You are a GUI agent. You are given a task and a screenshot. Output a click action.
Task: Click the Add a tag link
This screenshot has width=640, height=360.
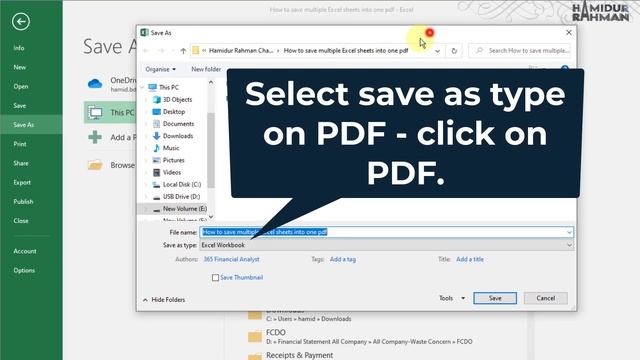point(342,259)
